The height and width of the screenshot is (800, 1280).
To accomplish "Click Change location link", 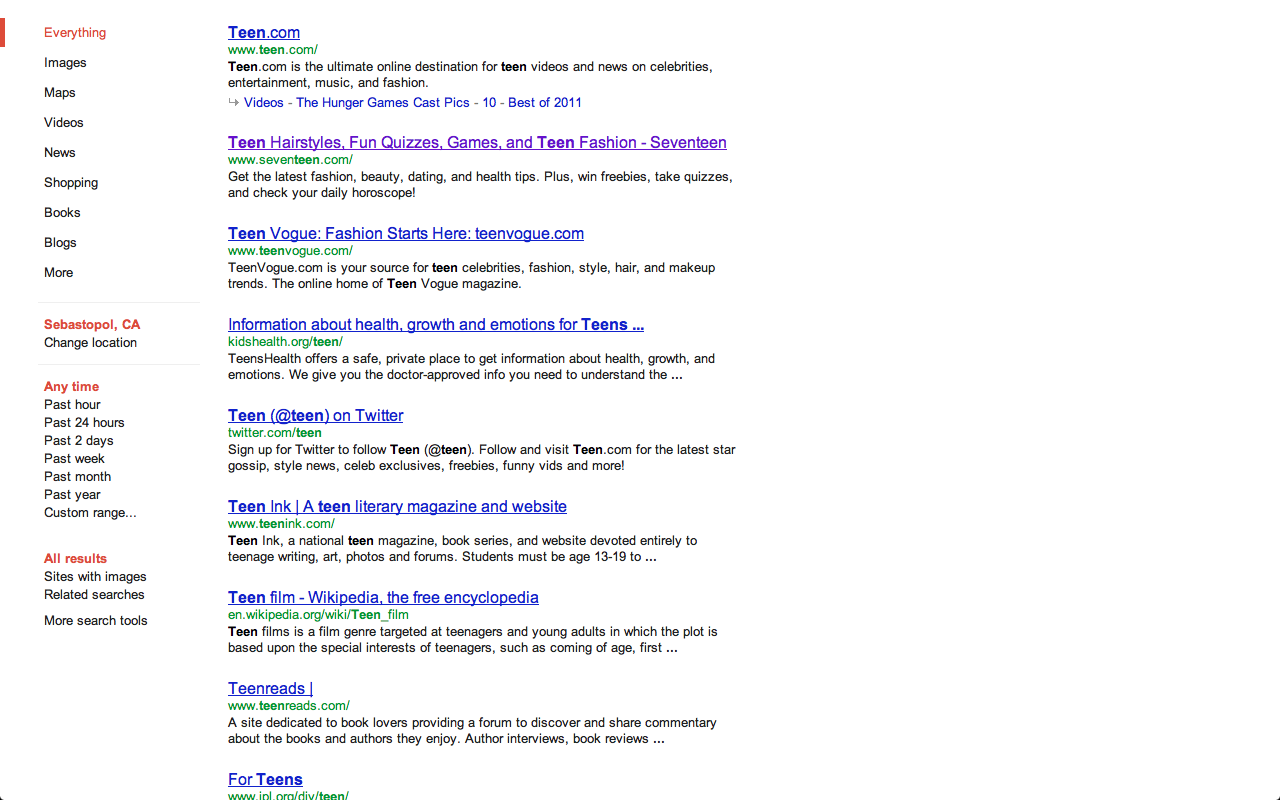I will click(x=90, y=343).
